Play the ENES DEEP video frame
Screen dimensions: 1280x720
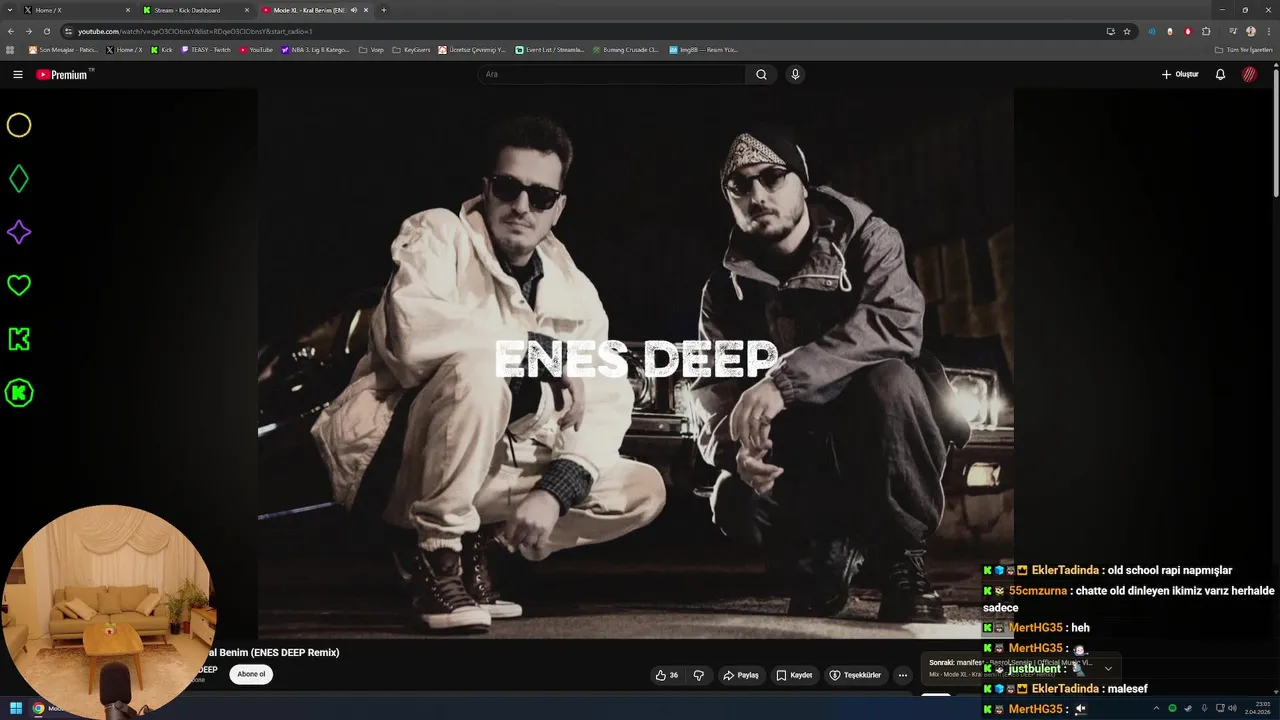coord(636,363)
